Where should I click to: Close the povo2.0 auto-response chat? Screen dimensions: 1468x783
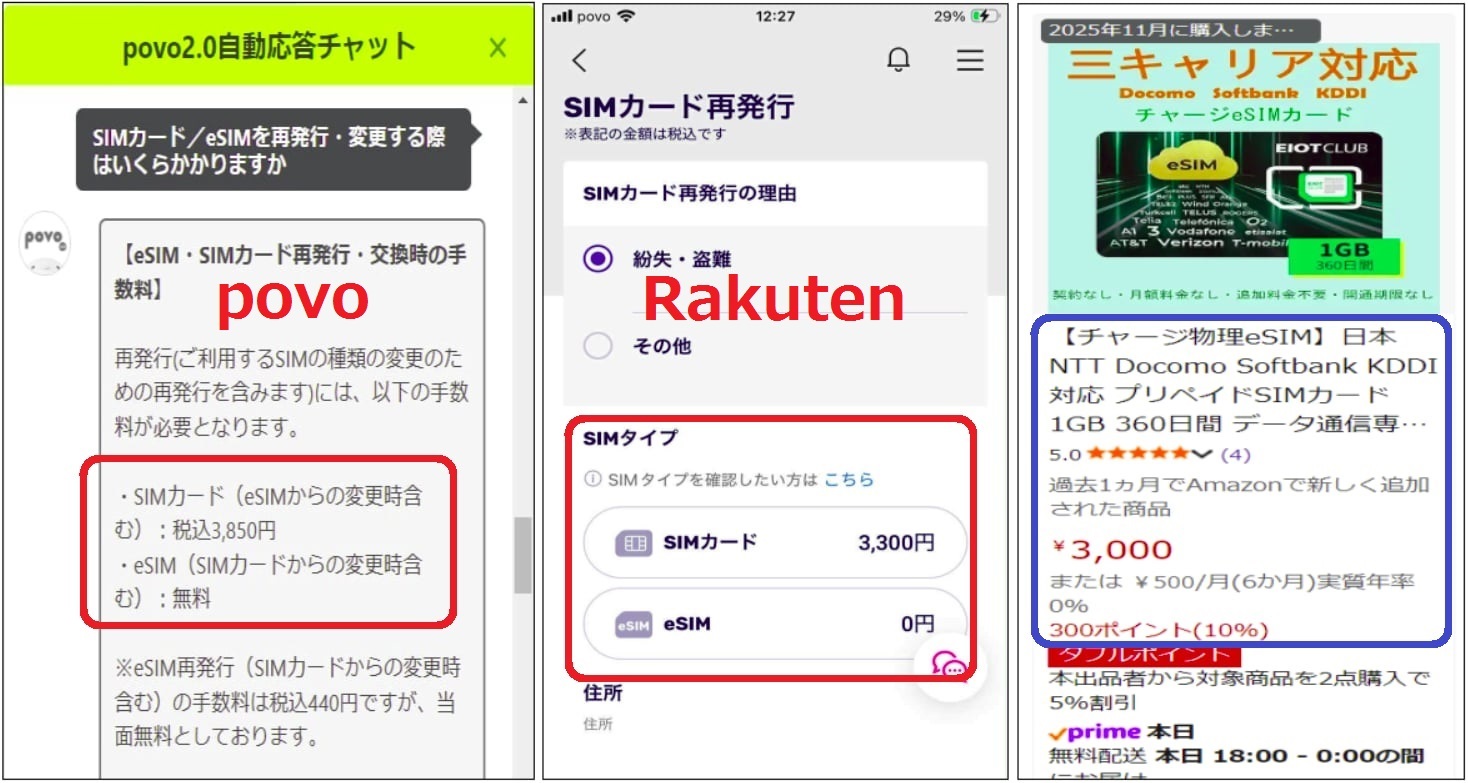497,47
